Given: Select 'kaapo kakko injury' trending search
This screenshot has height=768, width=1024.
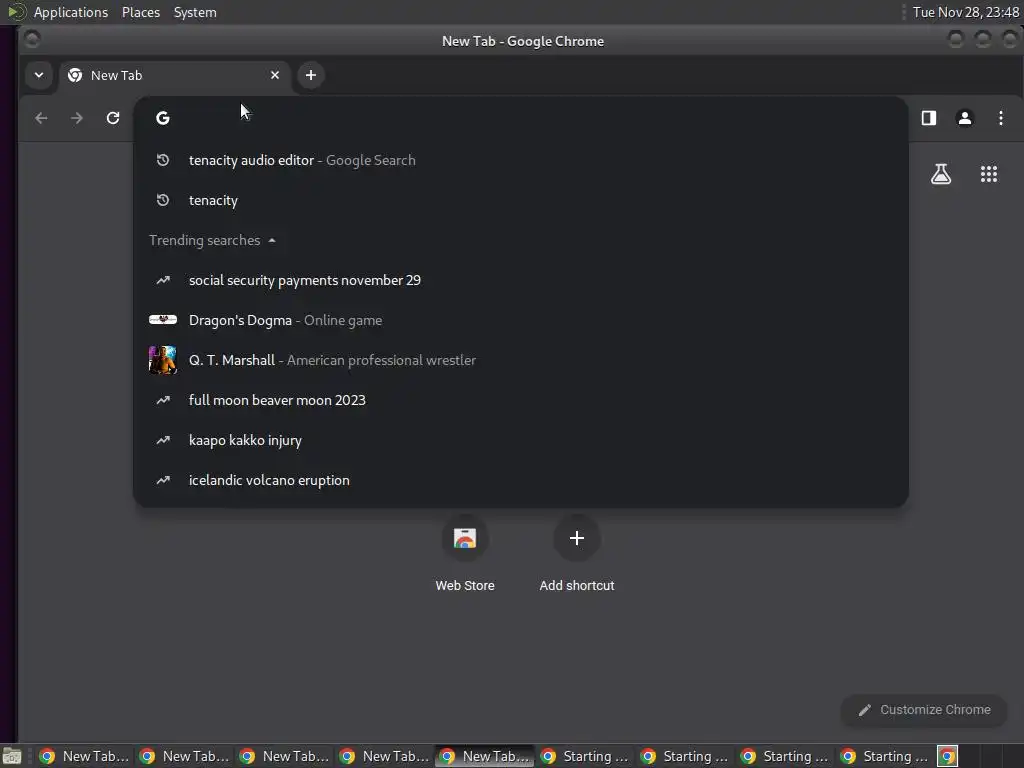Looking at the screenshot, I should pyautogui.click(x=520, y=440).
